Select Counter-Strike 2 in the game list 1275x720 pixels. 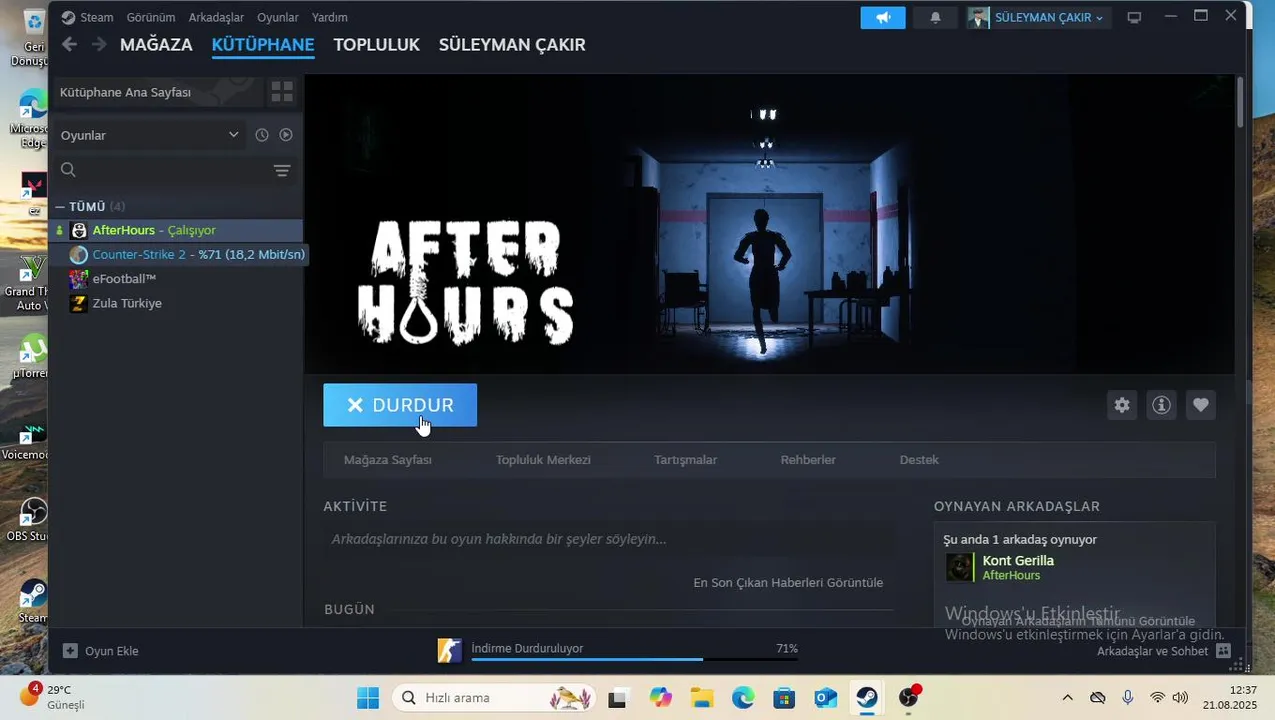(178, 254)
